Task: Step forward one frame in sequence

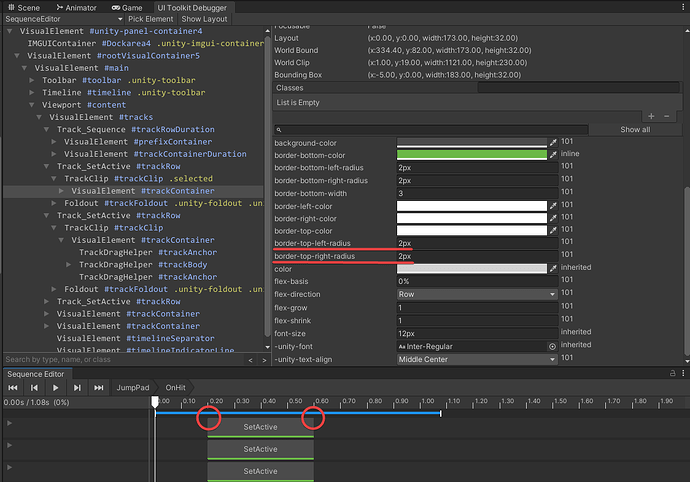Action: (77, 387)
